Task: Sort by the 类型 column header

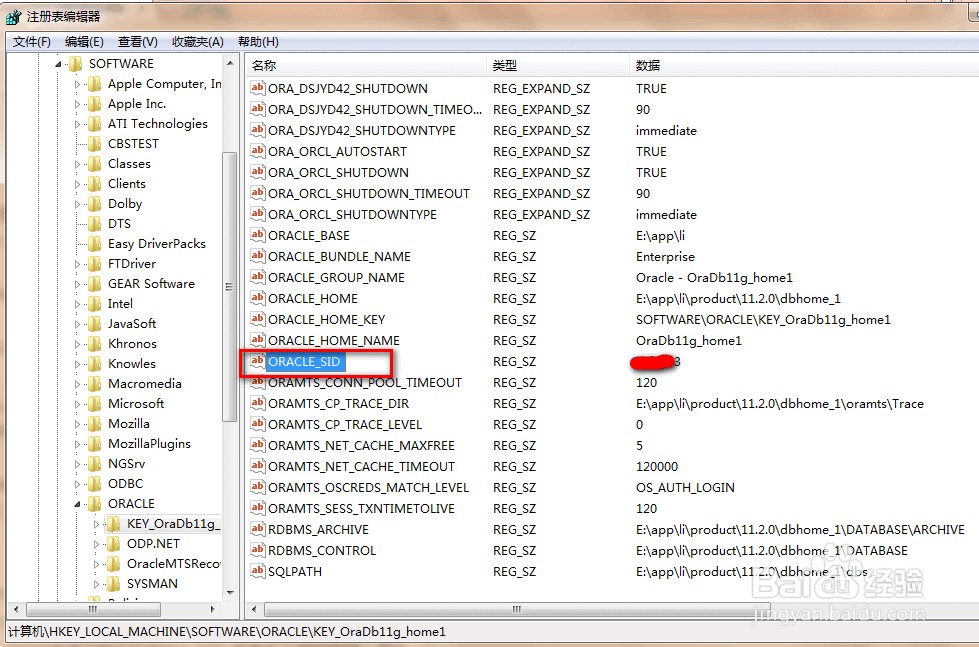Action: coord(558,66)
